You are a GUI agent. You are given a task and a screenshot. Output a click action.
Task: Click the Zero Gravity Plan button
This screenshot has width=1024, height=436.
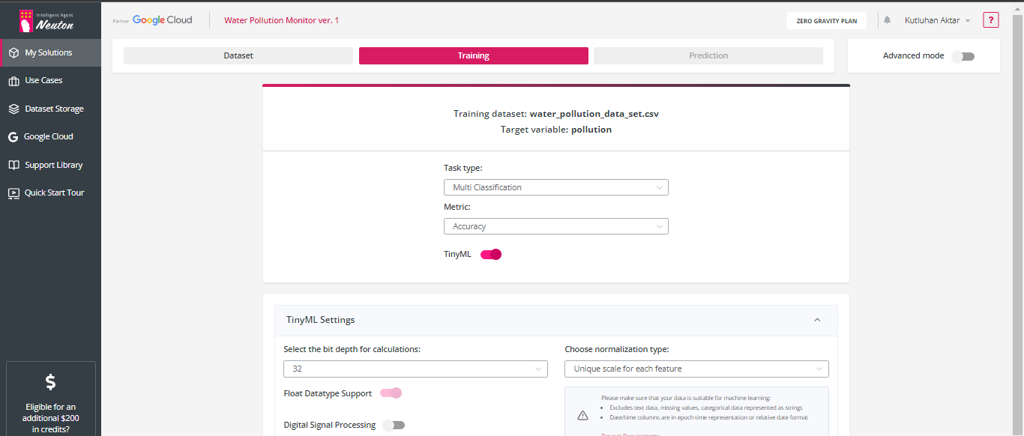coord(826,20)
